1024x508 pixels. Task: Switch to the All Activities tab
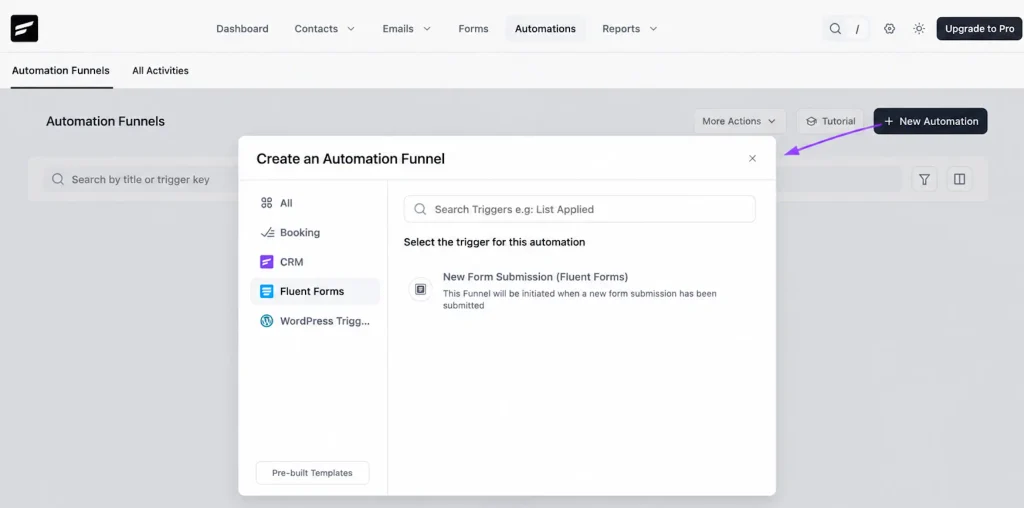[x=161, y=71]
